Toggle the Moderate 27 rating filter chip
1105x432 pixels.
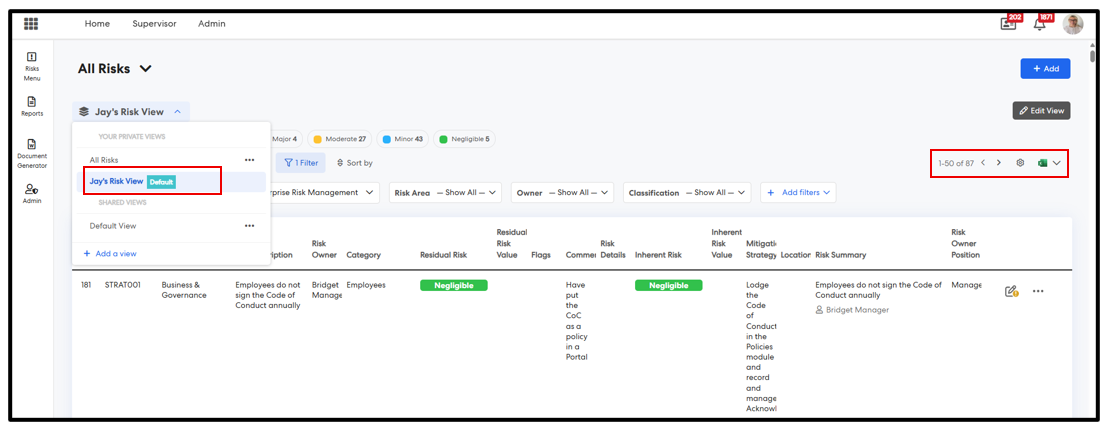pyautogui.click(x=340, y=139)
